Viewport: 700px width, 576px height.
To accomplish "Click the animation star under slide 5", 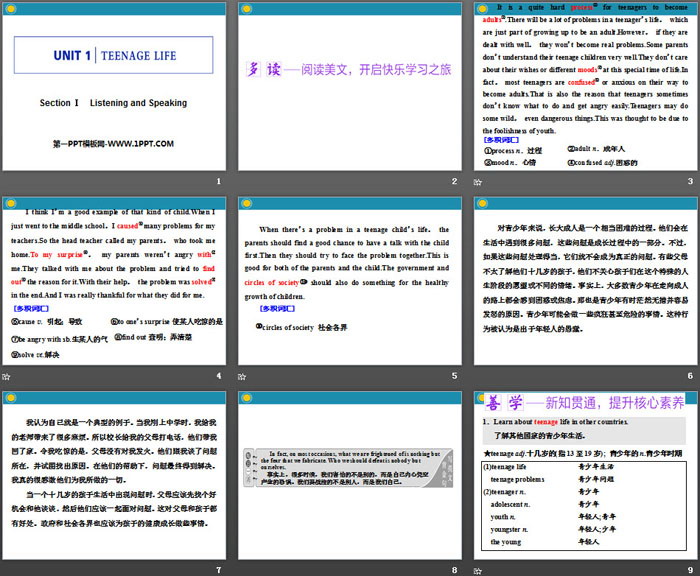I will [243, 376].
